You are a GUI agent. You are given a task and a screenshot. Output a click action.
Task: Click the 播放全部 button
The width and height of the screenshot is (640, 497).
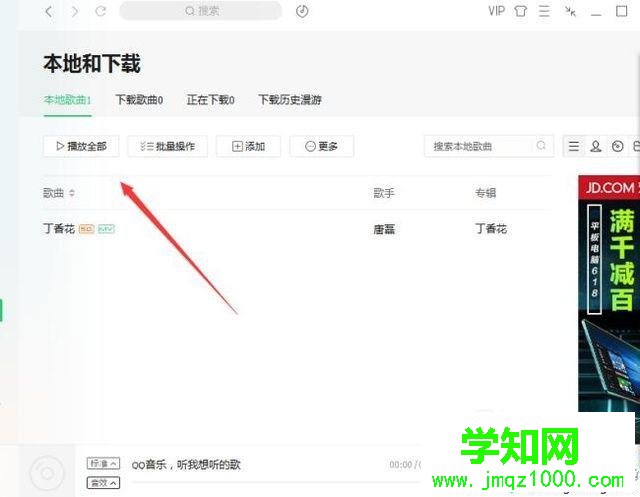(81, 146)
